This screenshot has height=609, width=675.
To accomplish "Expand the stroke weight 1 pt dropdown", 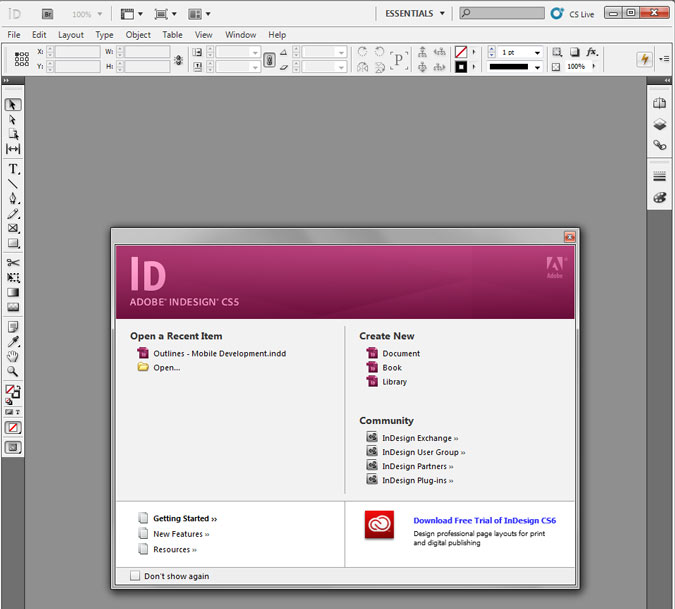I will point(537,52).
